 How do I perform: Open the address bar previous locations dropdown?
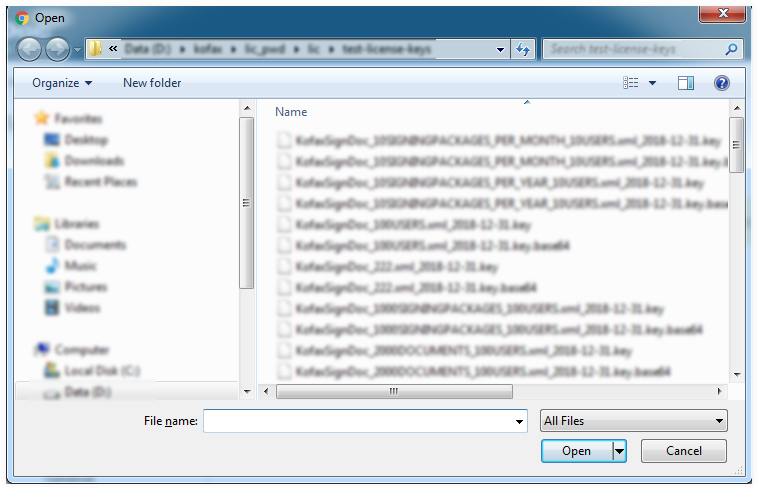[501, 49]
